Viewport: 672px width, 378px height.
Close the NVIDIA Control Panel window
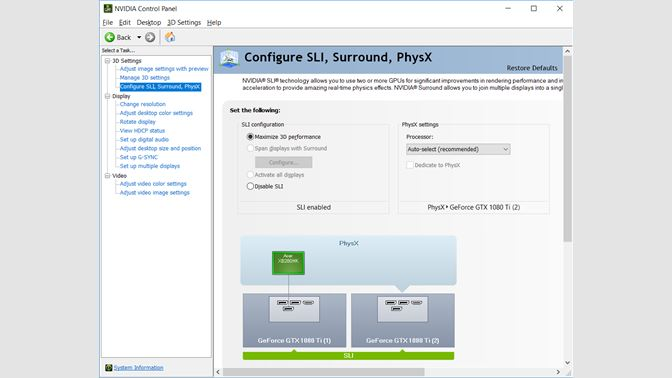point(560,8)
